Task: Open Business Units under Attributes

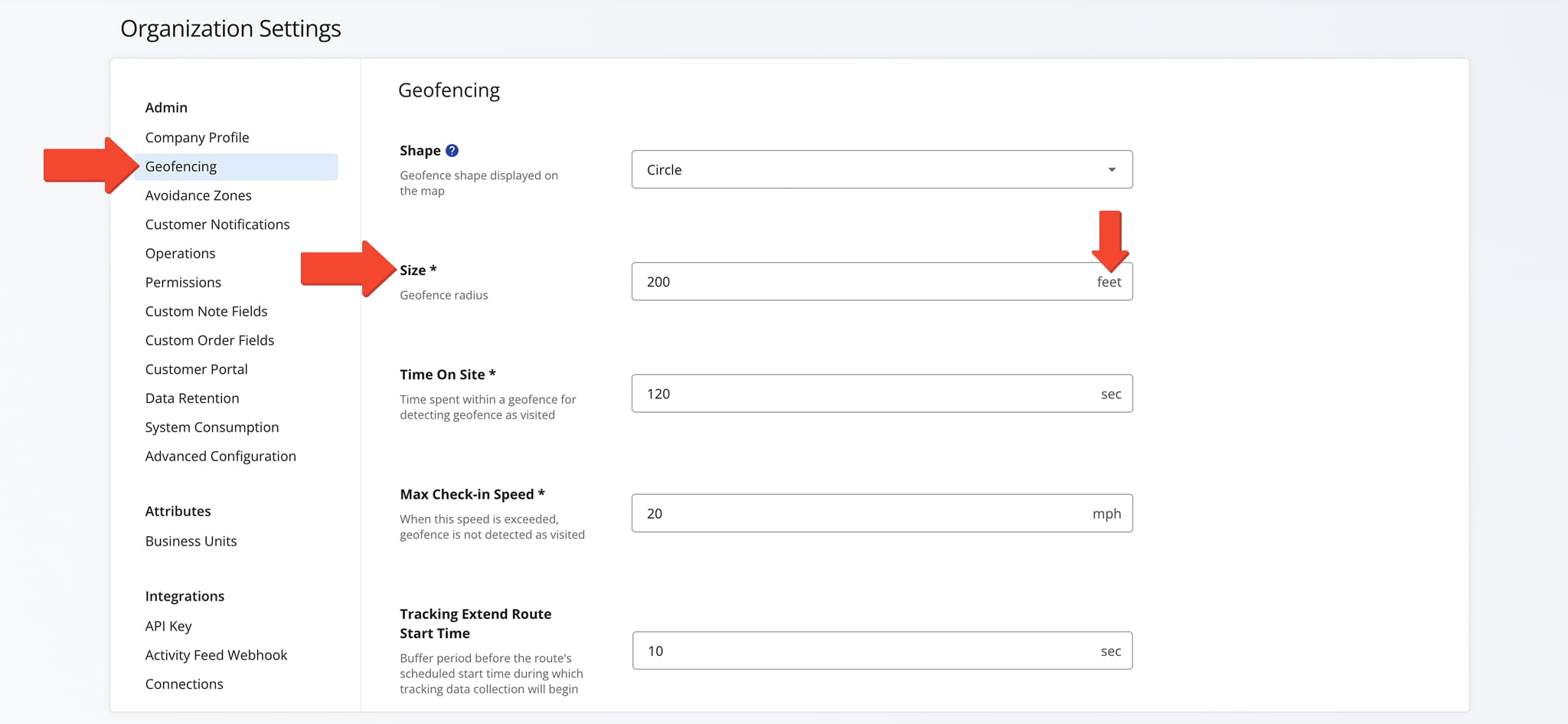Action: (191, 541)
